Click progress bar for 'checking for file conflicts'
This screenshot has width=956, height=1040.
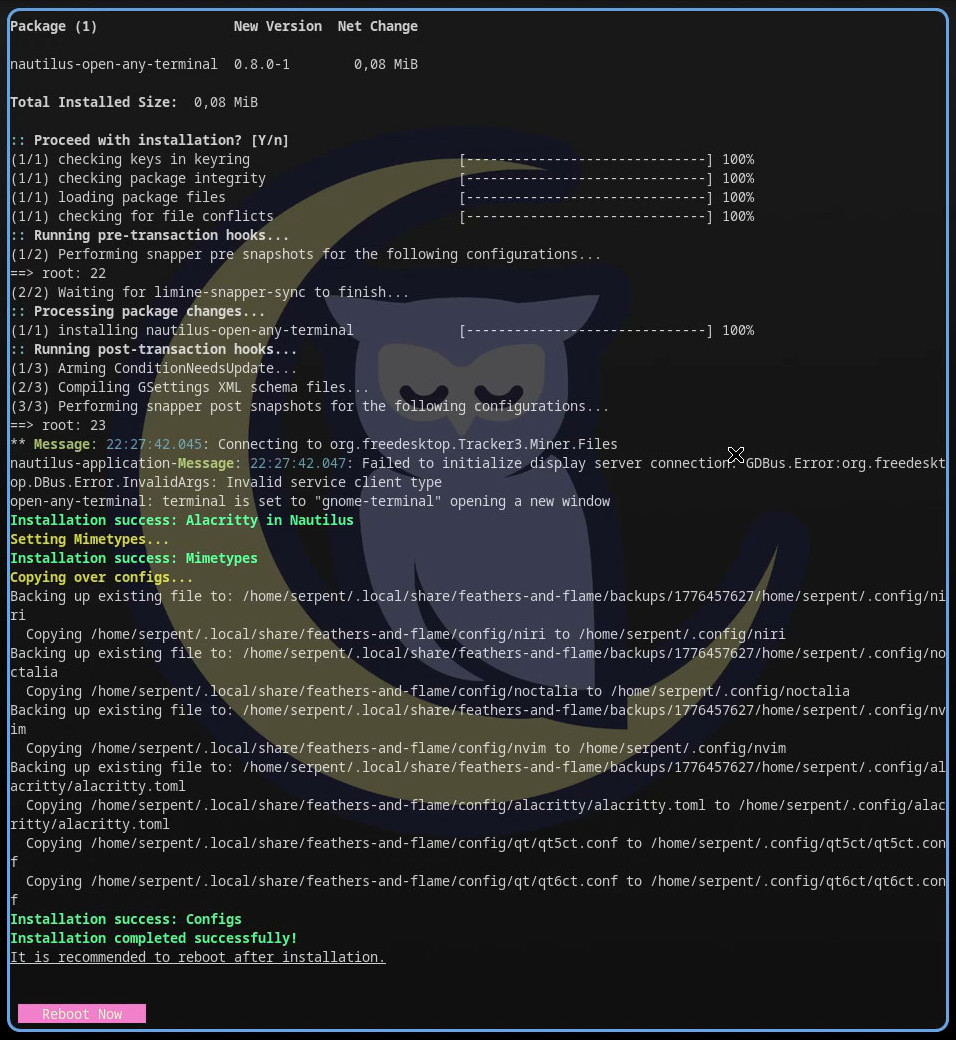point(586,216)
